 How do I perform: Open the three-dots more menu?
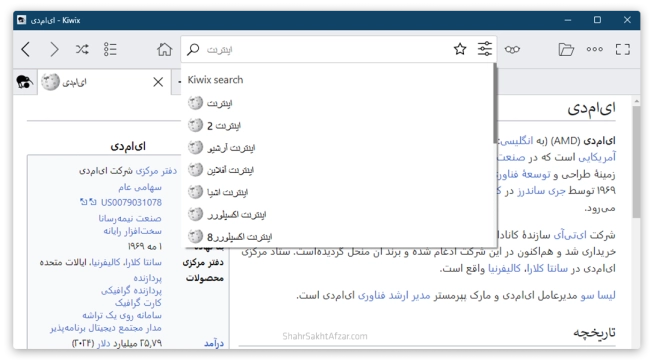click(x=594, y=49)
